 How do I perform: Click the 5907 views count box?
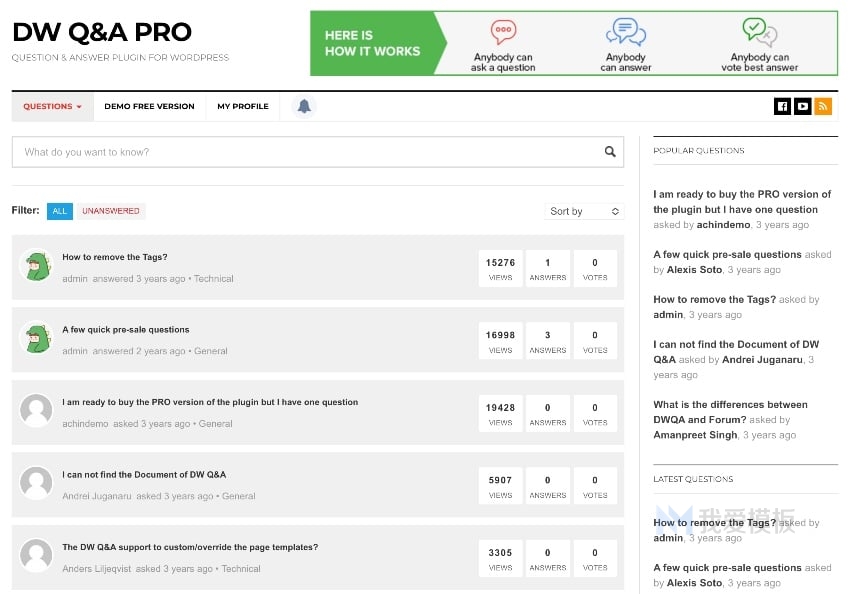pyautogui.click(x=500, y=486)
